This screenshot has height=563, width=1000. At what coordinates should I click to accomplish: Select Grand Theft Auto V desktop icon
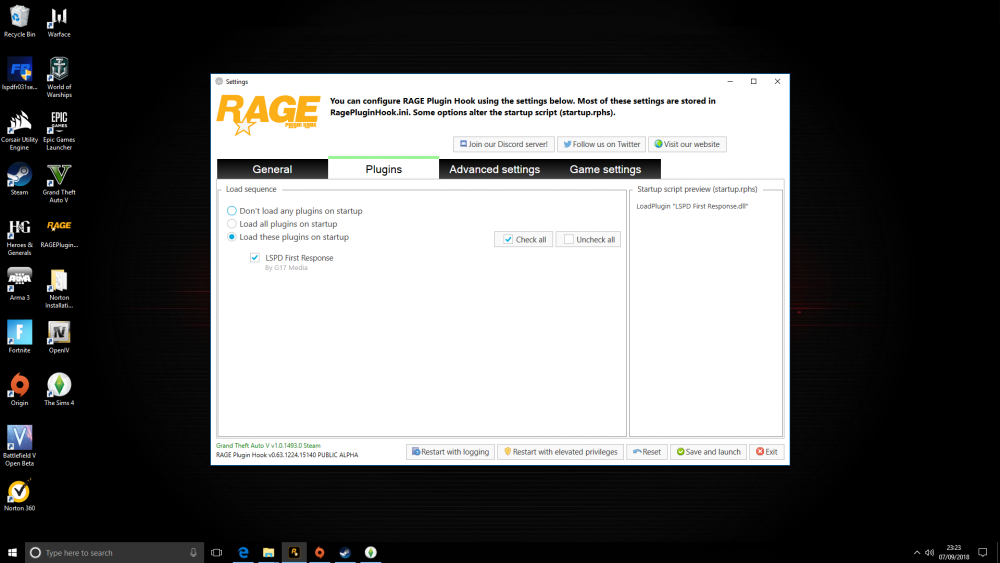(x=59, y=183)
